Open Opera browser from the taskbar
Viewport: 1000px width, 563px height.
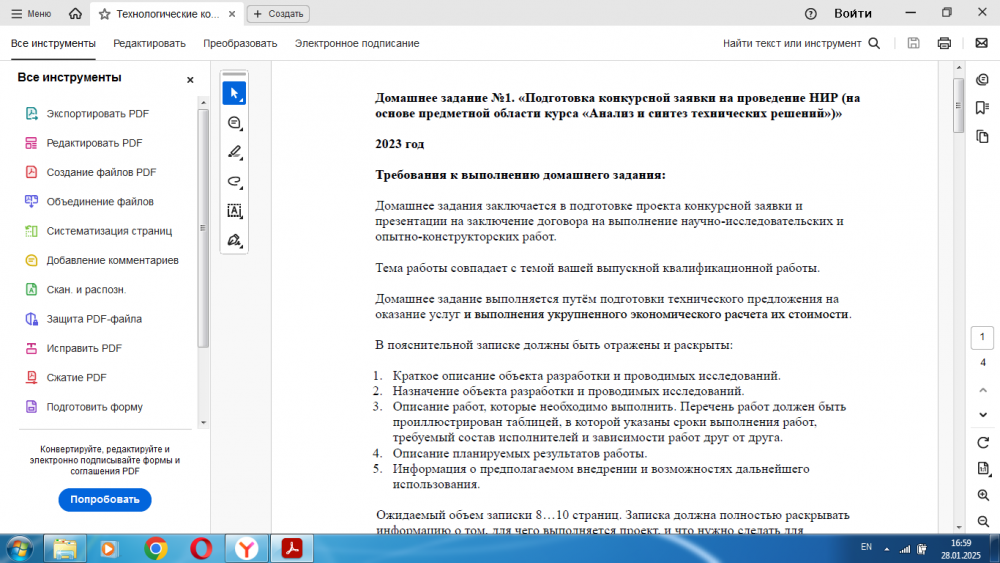click(201, 548)
